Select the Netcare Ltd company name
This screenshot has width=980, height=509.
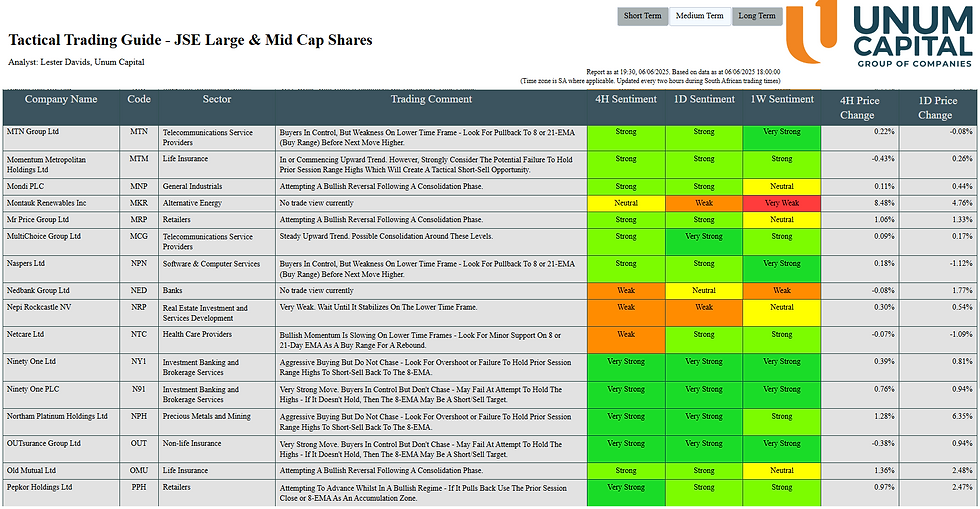(25, 335)
